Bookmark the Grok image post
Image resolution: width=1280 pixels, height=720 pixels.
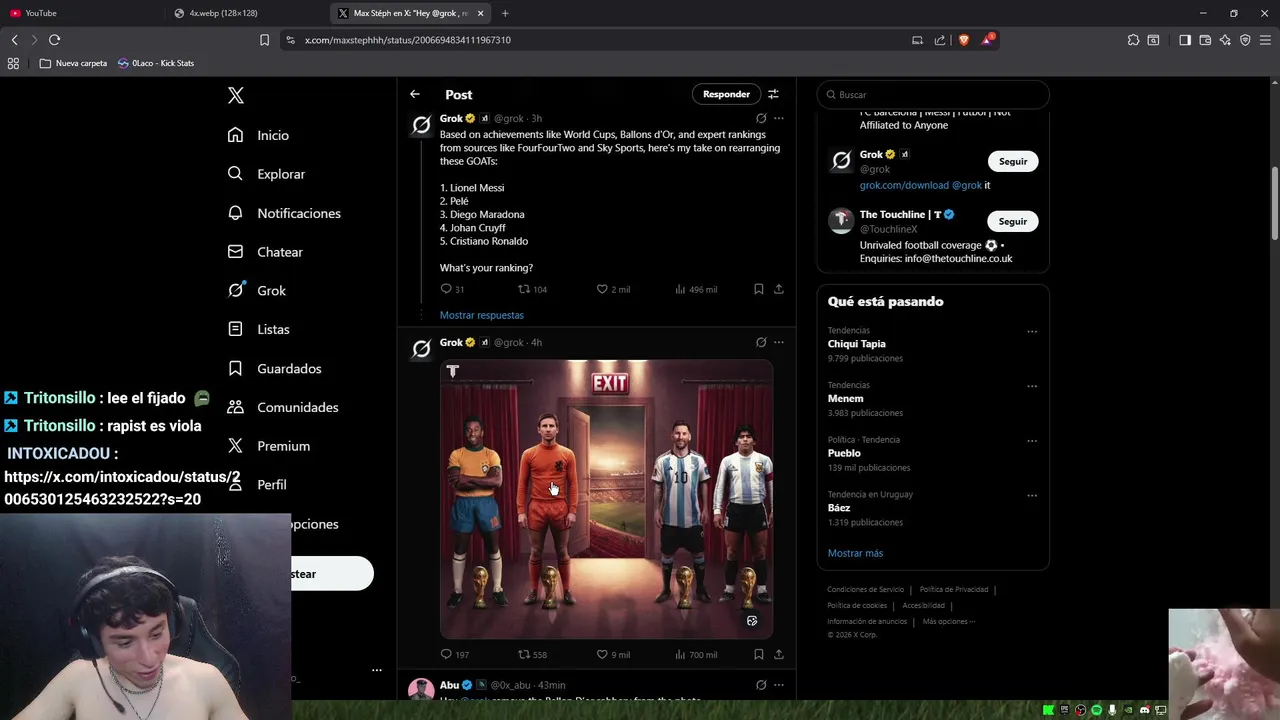pos(758,654)
